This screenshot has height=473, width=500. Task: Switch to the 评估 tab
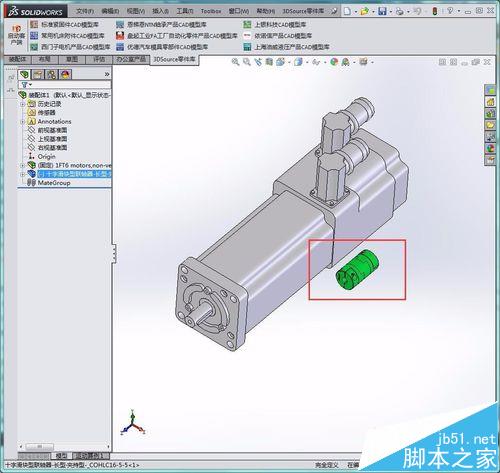pos(99,59)
